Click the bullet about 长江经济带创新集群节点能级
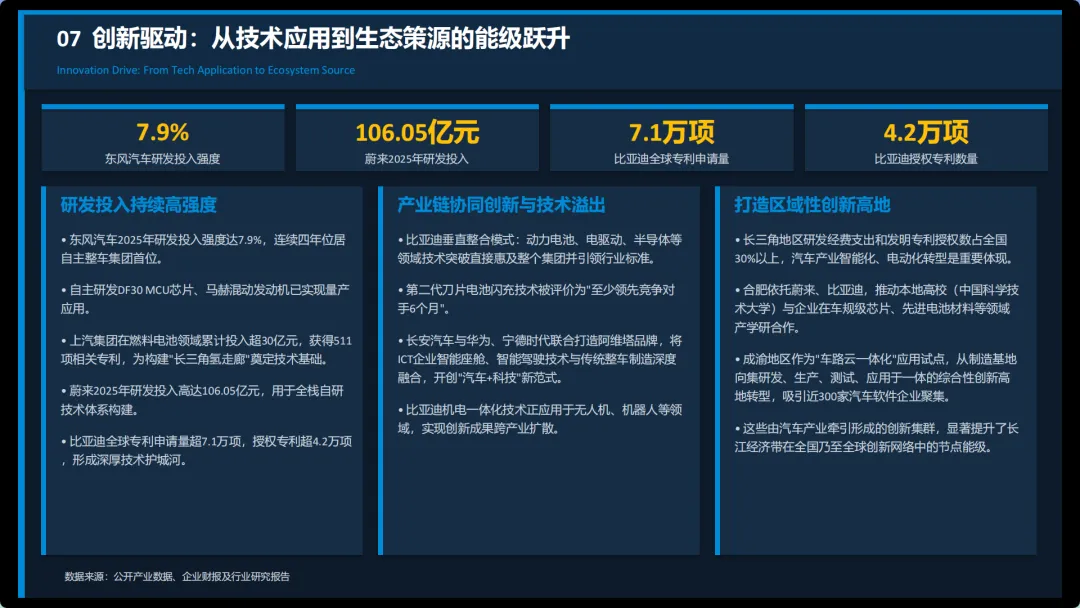Viewport: 1080px width, 608px height. point(876,438)
